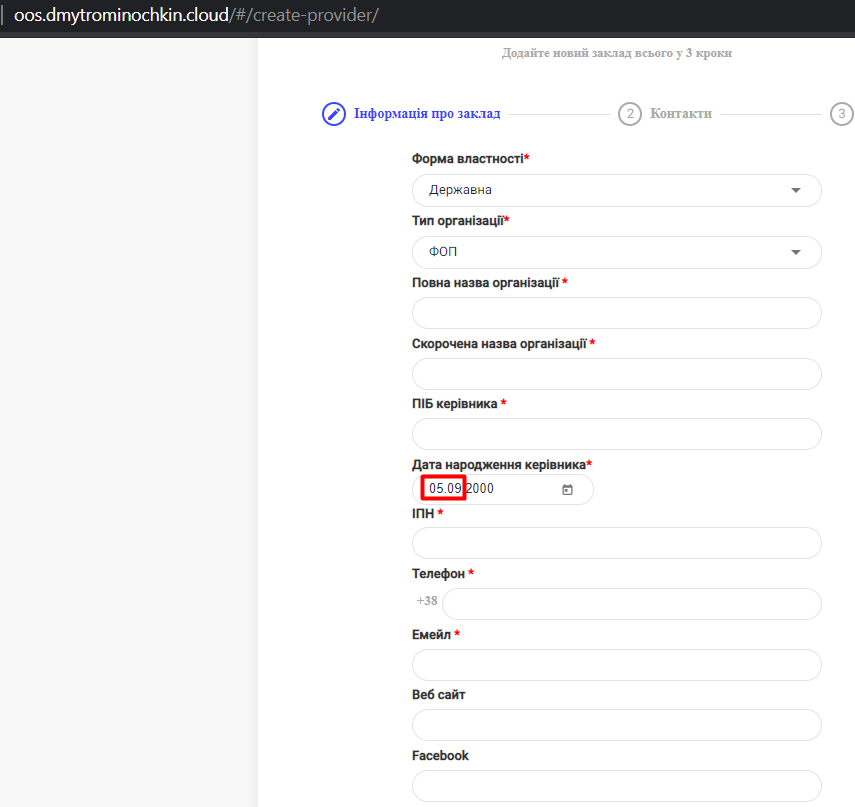Click the Скорочена назва організації label
Image resolution: width=855 pixels, height=807 pixels.
(x=503, y=344)
